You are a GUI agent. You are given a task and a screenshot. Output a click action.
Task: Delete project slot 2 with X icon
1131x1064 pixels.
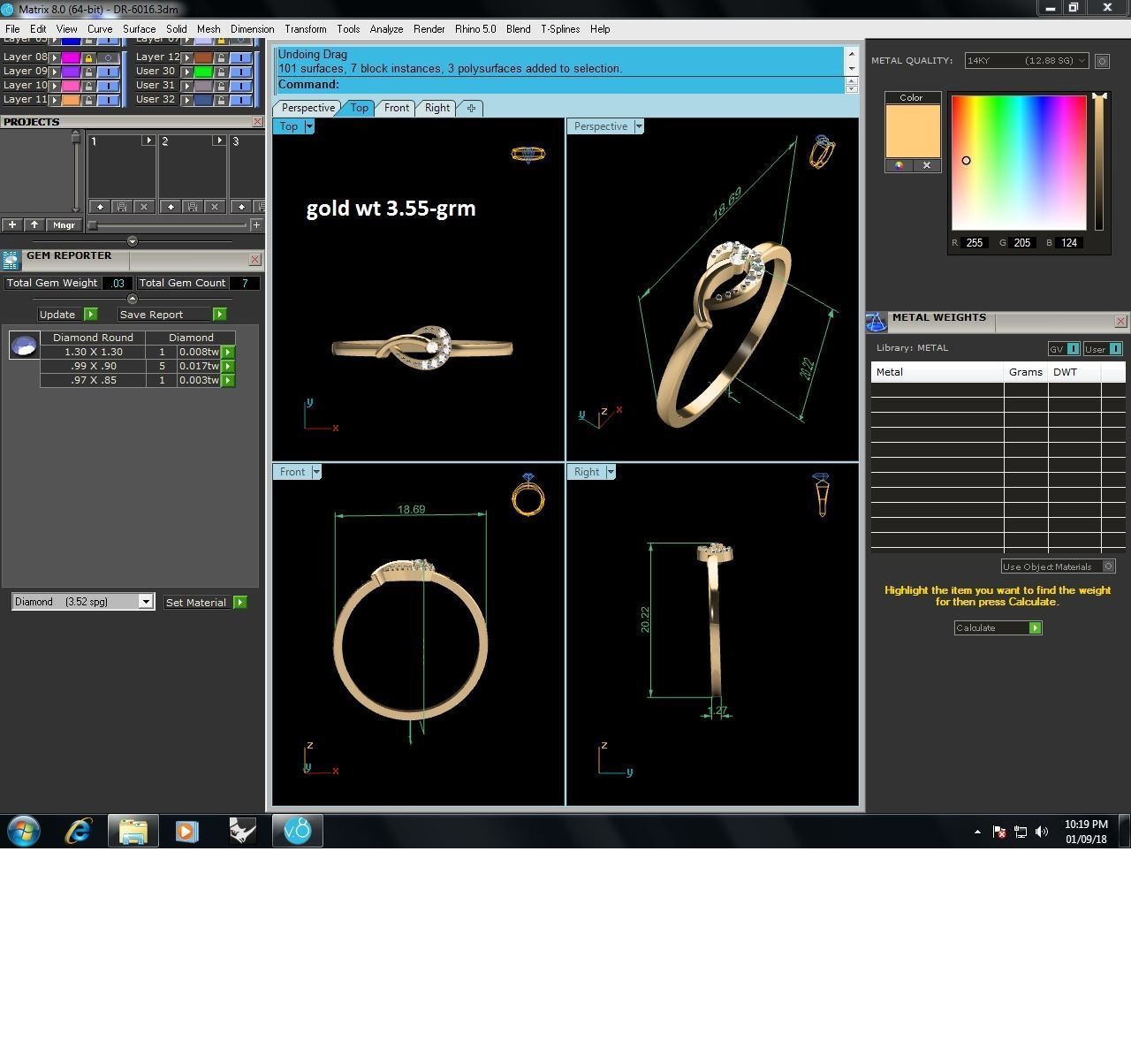pyautogui.click(x=215, y=207)
